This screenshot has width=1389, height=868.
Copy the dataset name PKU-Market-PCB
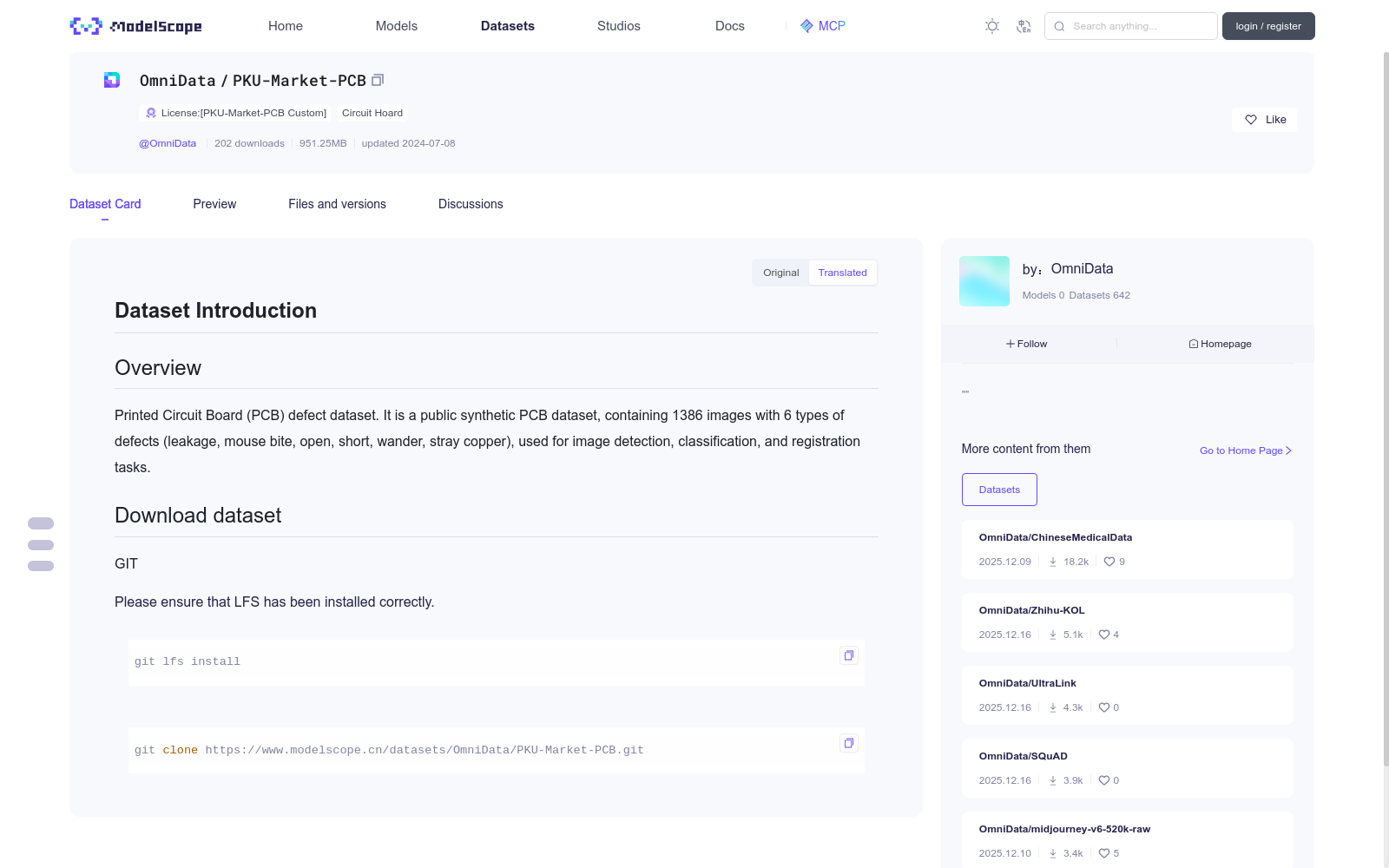(378, 80)
